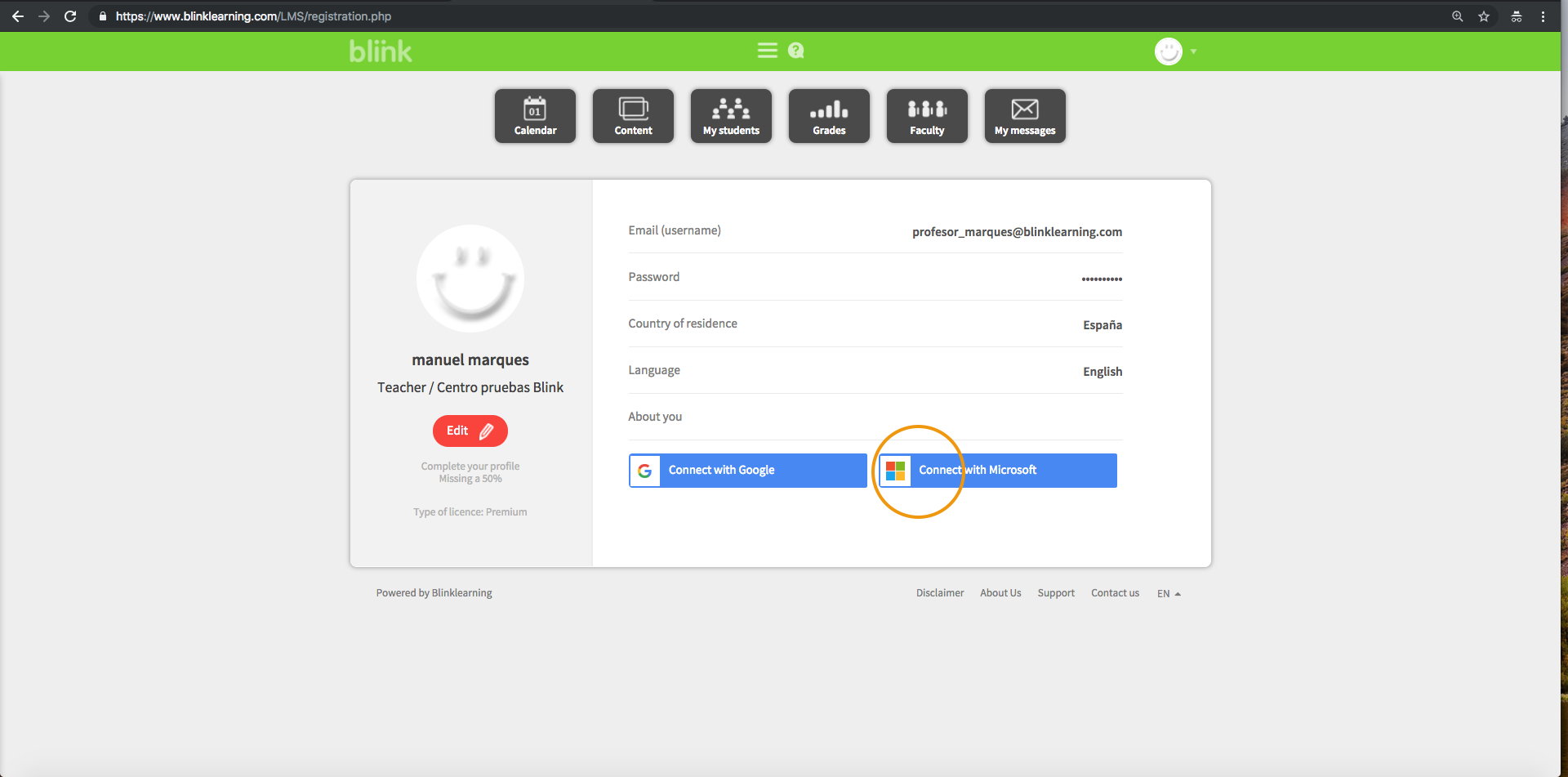This screenshot has width=1568, height=777.
Task: Click the blink logo
Action: coord(381,51)
